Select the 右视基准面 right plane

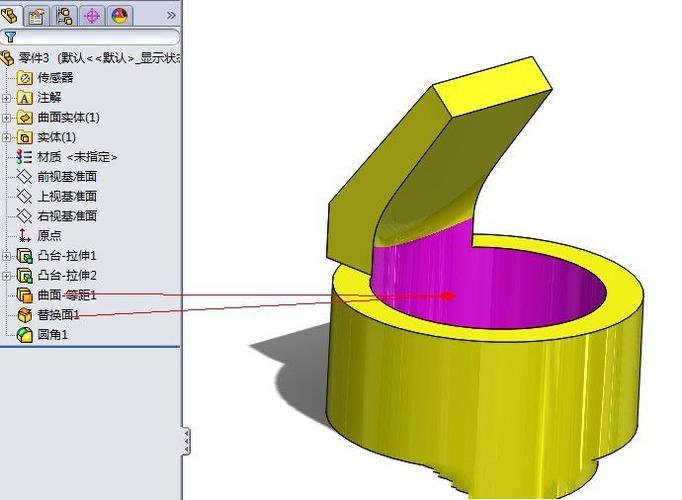67,216
